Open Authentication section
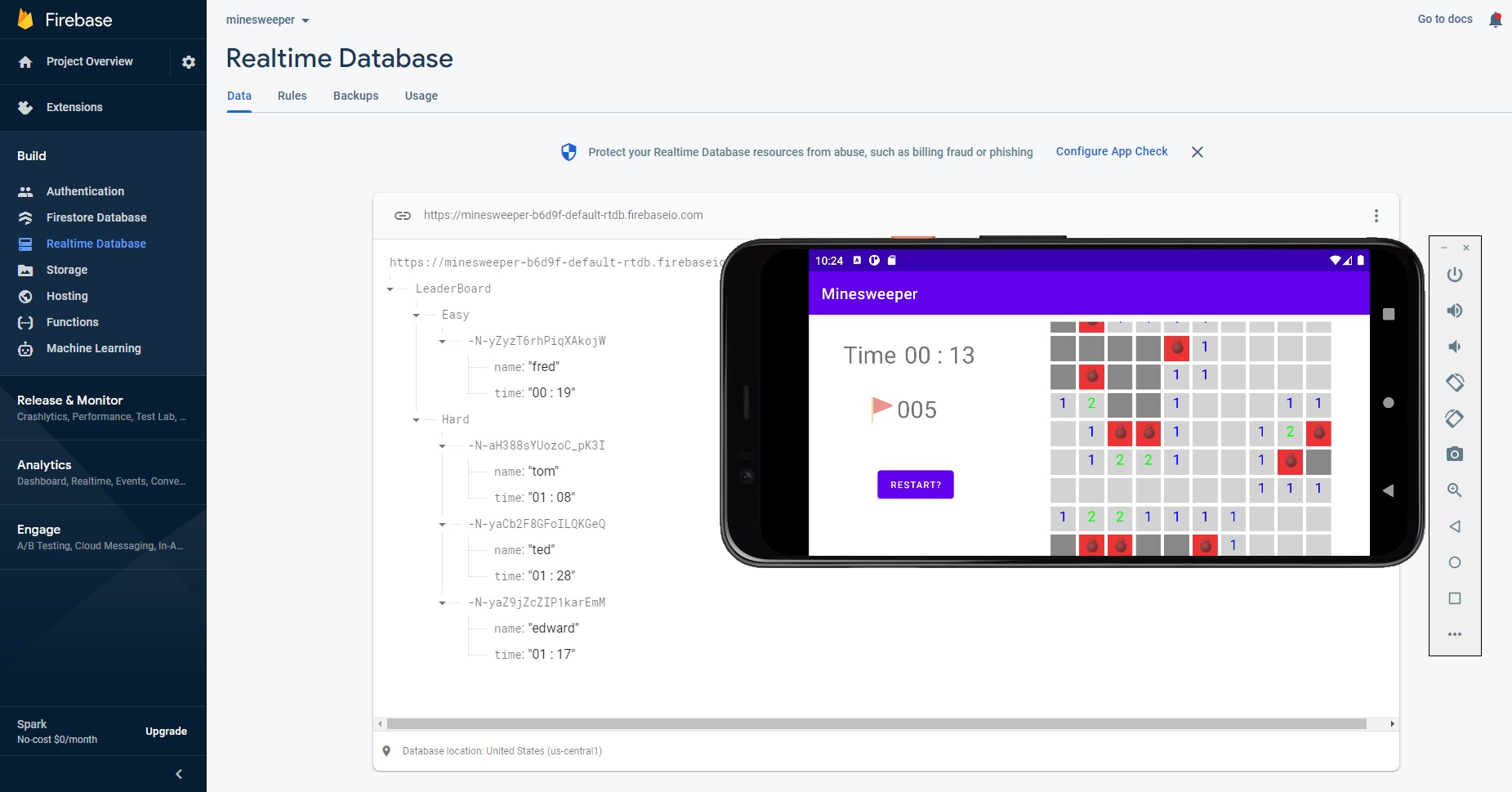Image resolution: width=1512 pixels, height=792 pixels. tap(85, 191)
